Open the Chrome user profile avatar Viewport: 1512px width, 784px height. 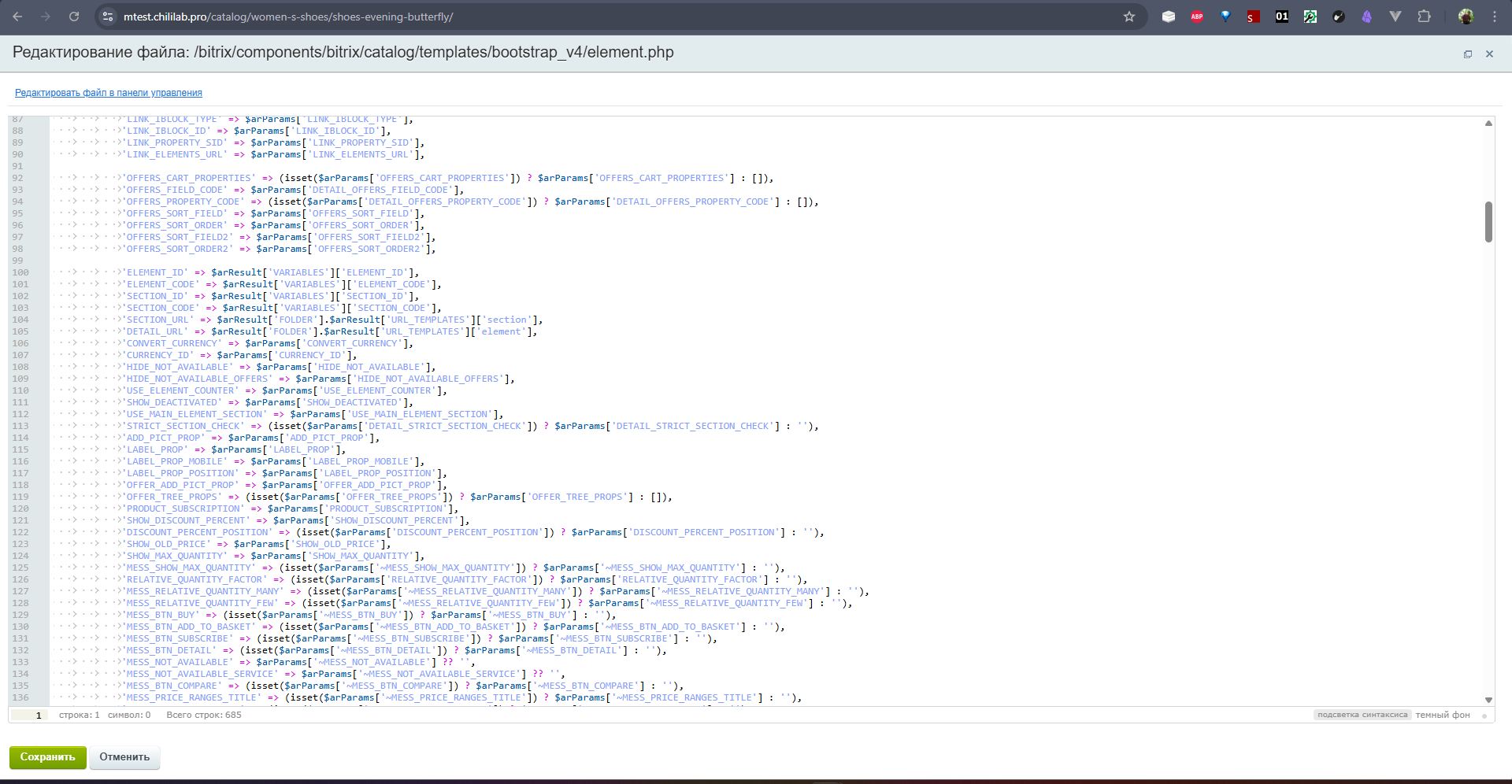(1466, 17)
